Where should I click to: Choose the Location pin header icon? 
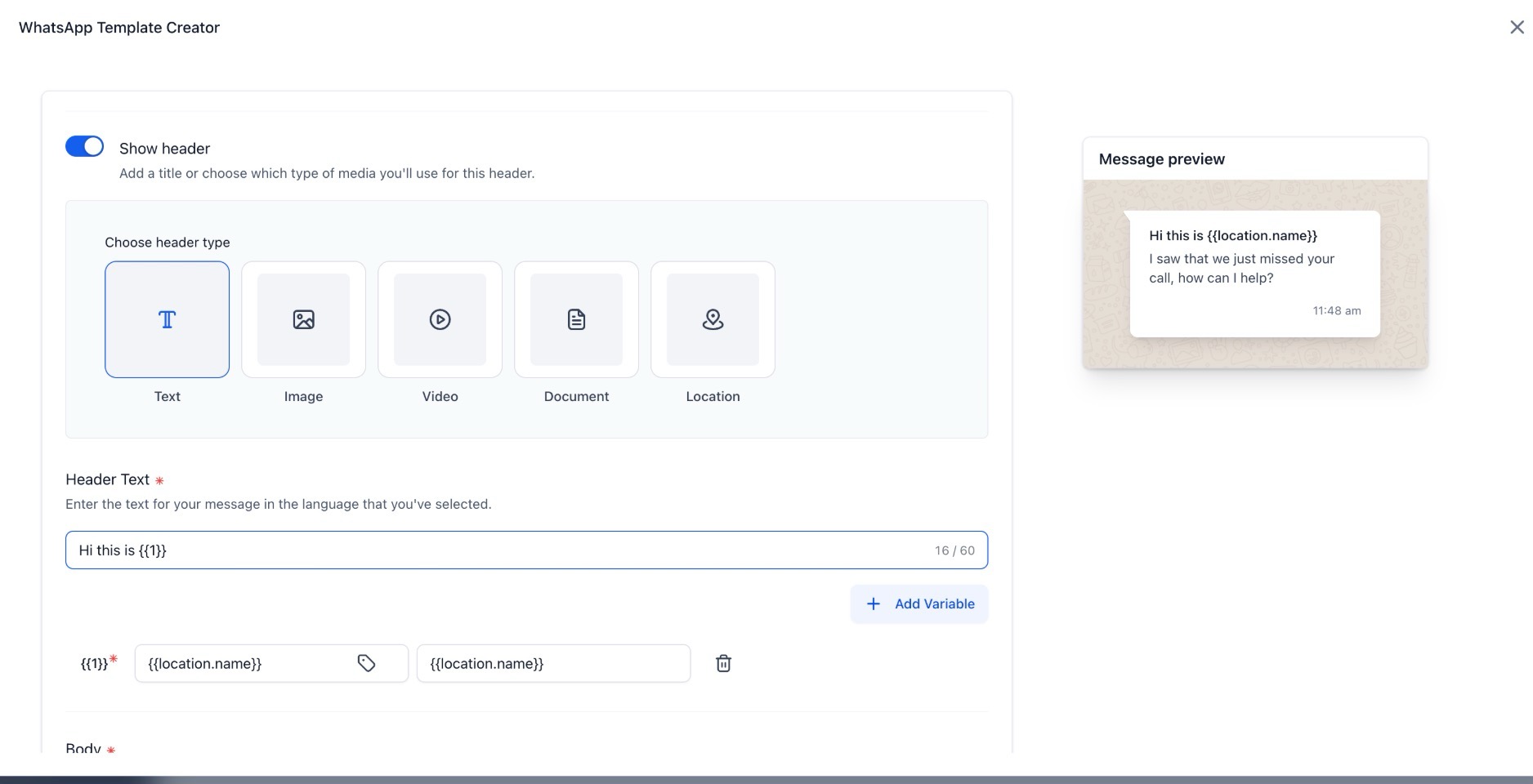[x=713, y=319]
